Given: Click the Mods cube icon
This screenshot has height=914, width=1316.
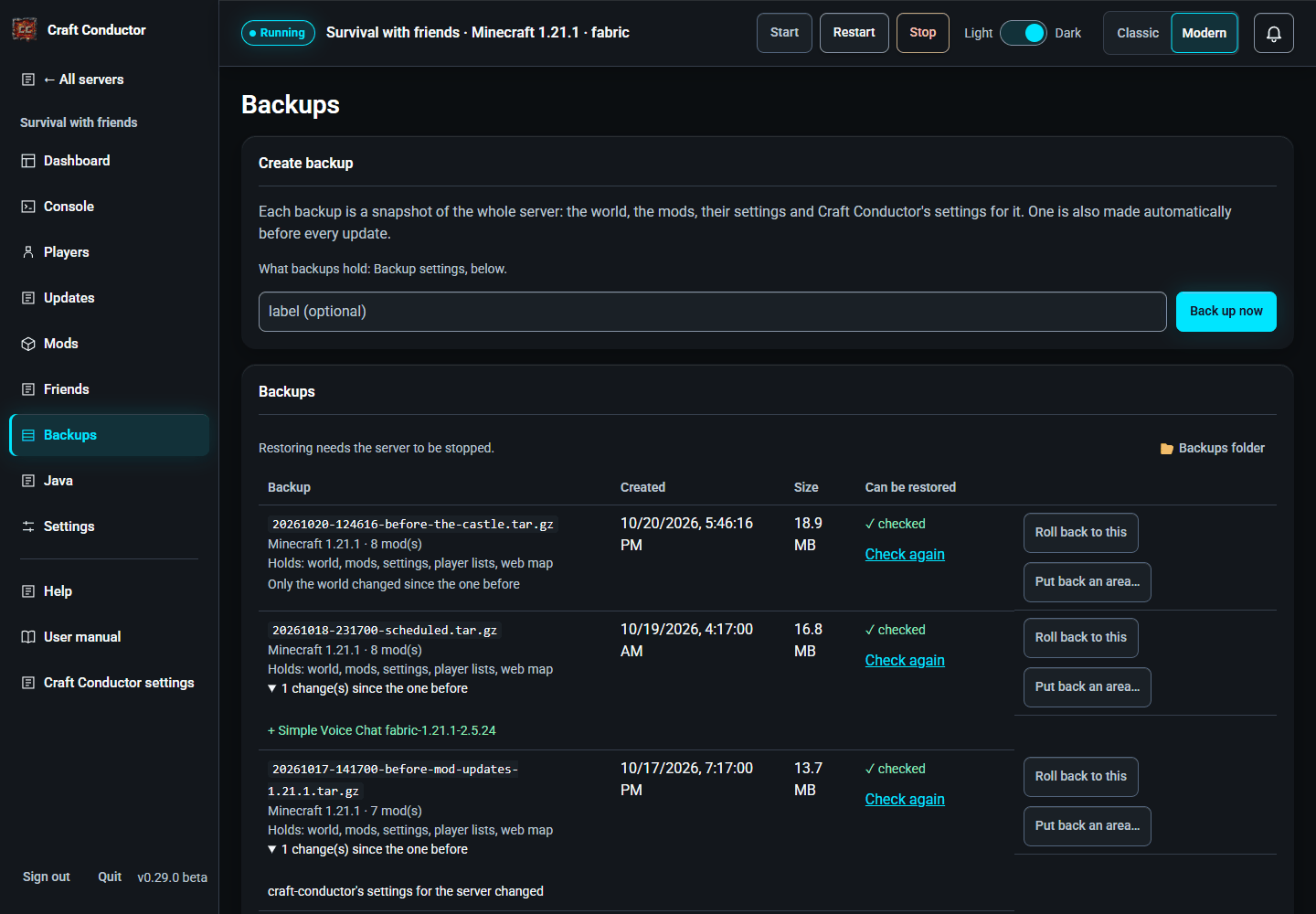Looking at the screenshot, I should click(28, 344).
